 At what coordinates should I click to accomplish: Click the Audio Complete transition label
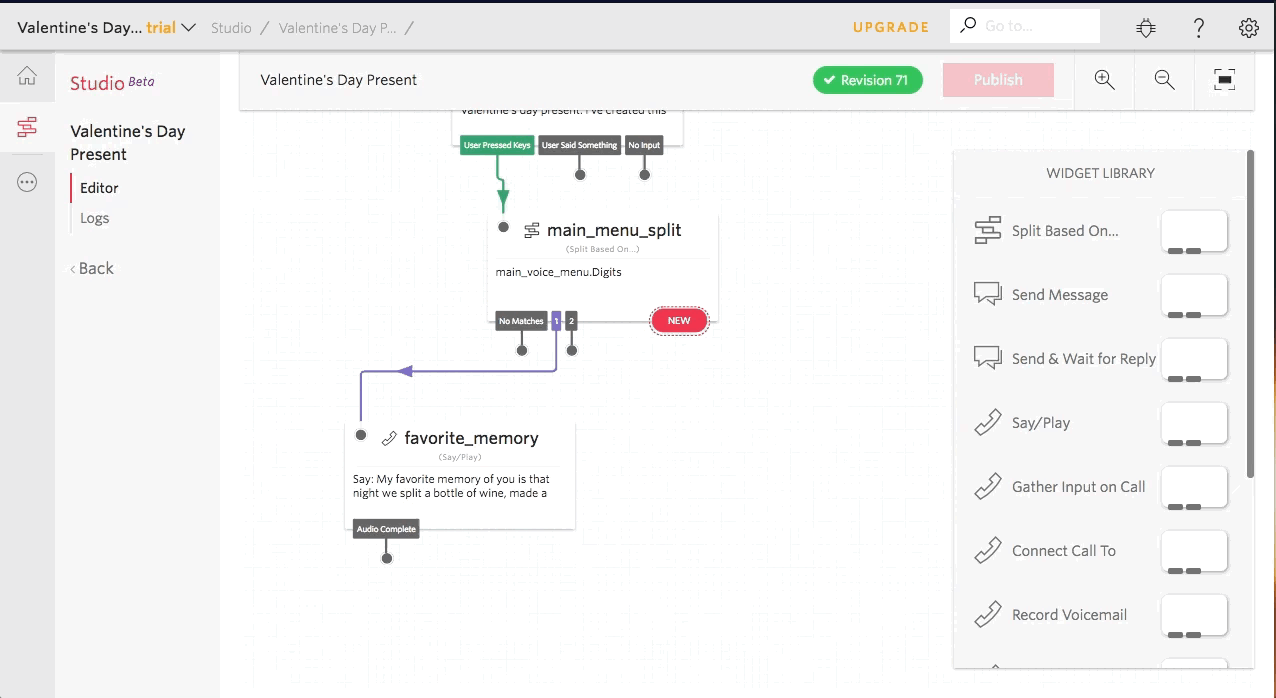386,529
